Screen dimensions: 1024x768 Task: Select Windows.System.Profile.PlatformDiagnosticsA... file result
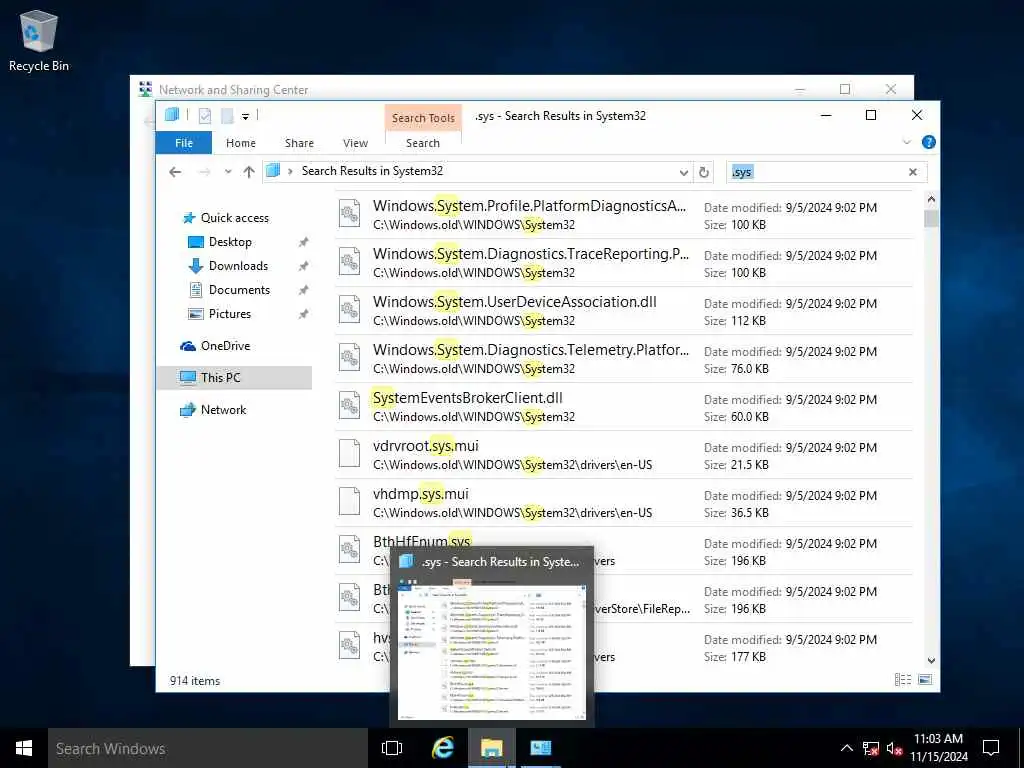tap(624, 215)
